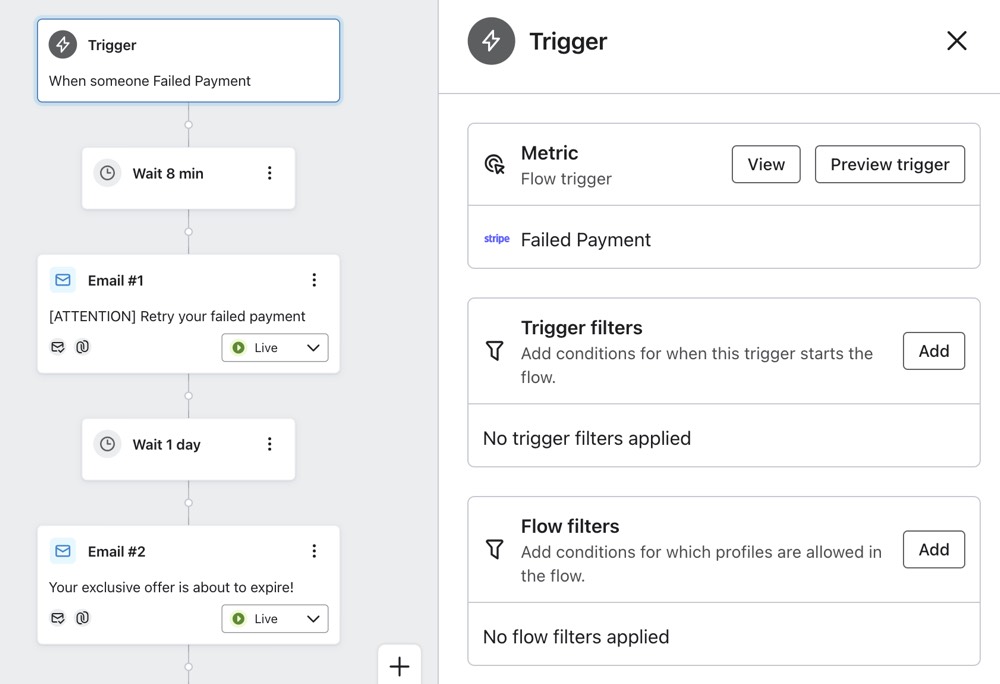Viewport: 1000px width, 684px height.
Task: Open the three-dot menu on Wait 8 min
Action: 269,172
